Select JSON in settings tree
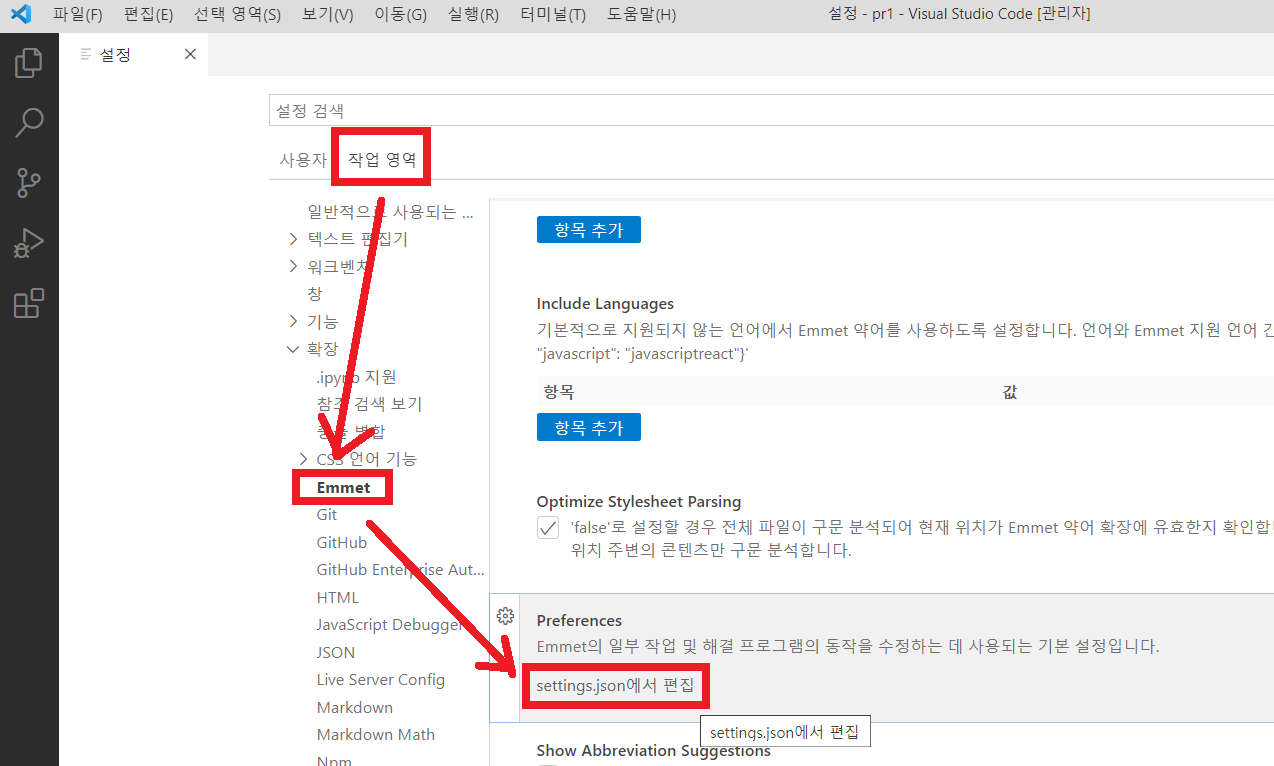The height and width of the screenshot is (766, 1274). 336,652
